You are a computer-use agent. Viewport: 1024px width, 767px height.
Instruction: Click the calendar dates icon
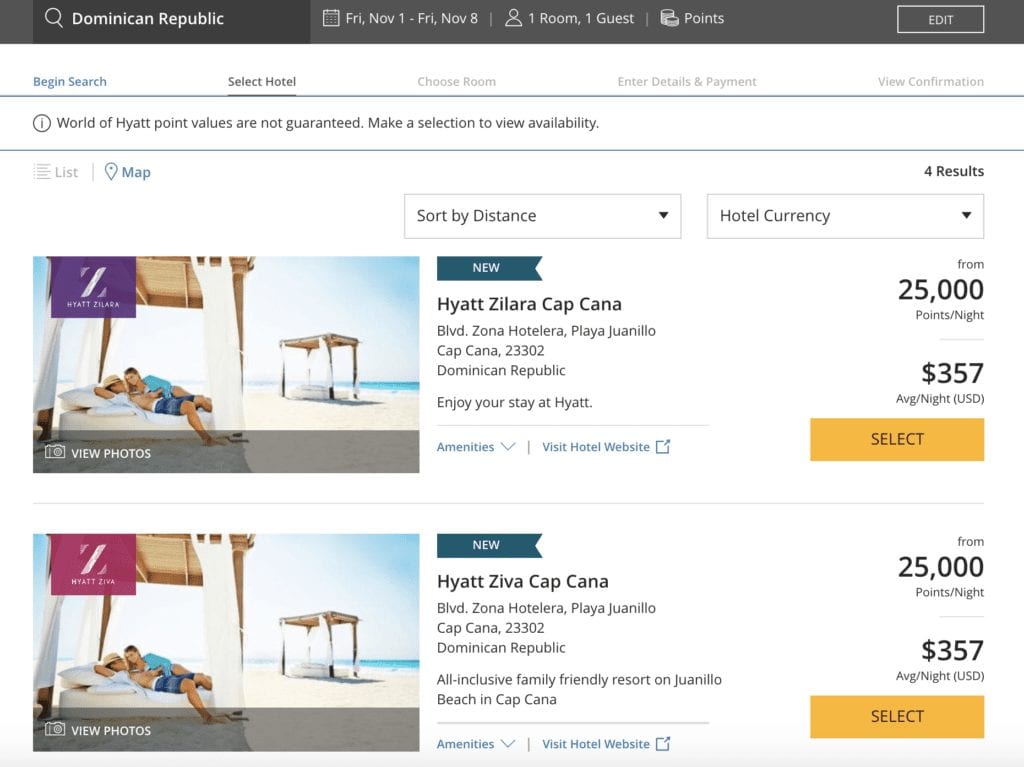click(x=331, y=18)
